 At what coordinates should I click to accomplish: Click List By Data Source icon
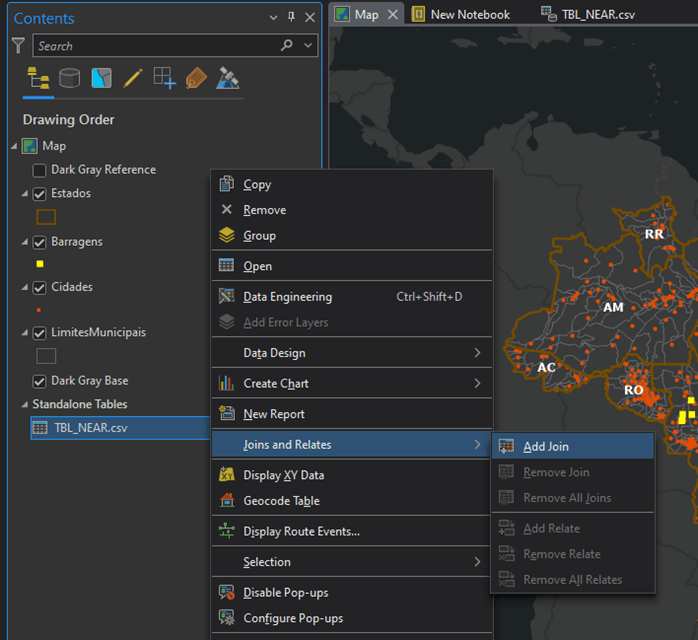tap(69, 79)
